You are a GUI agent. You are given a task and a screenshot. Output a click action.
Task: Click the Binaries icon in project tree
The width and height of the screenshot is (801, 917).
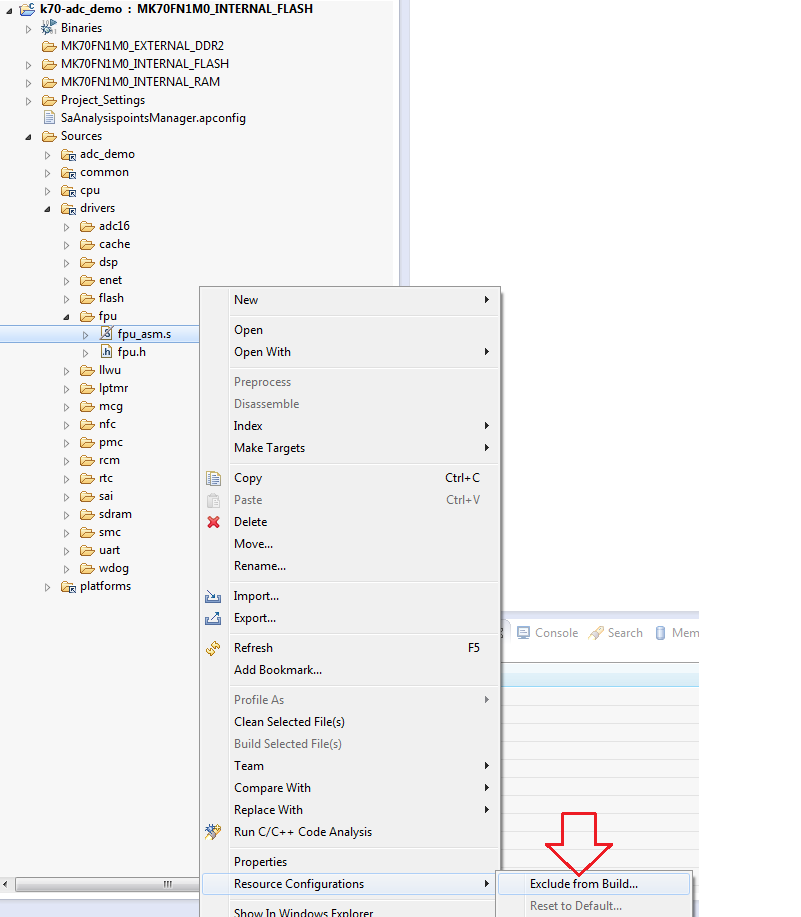(x=49, y=27)
